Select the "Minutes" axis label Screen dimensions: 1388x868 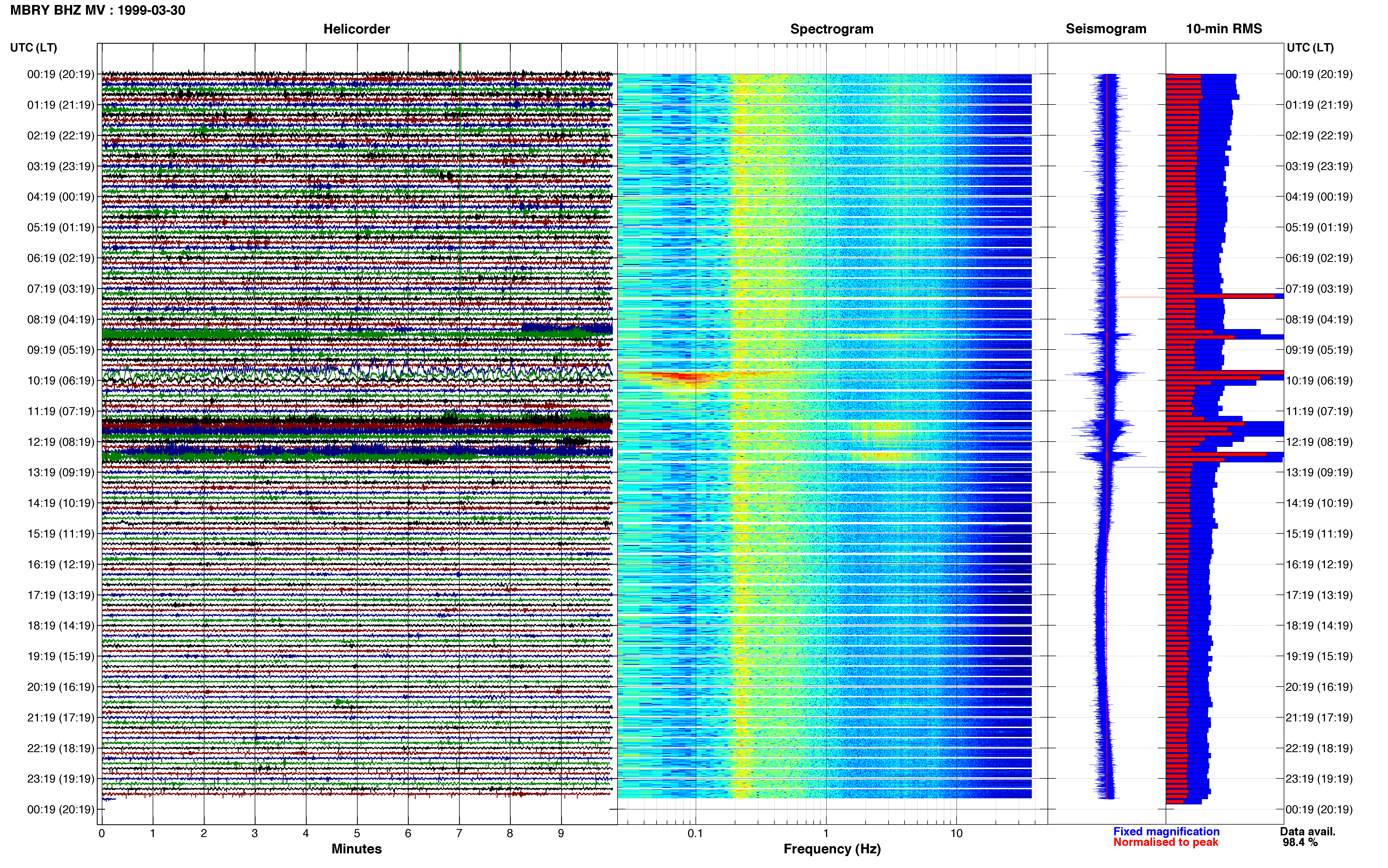point(356,848)
